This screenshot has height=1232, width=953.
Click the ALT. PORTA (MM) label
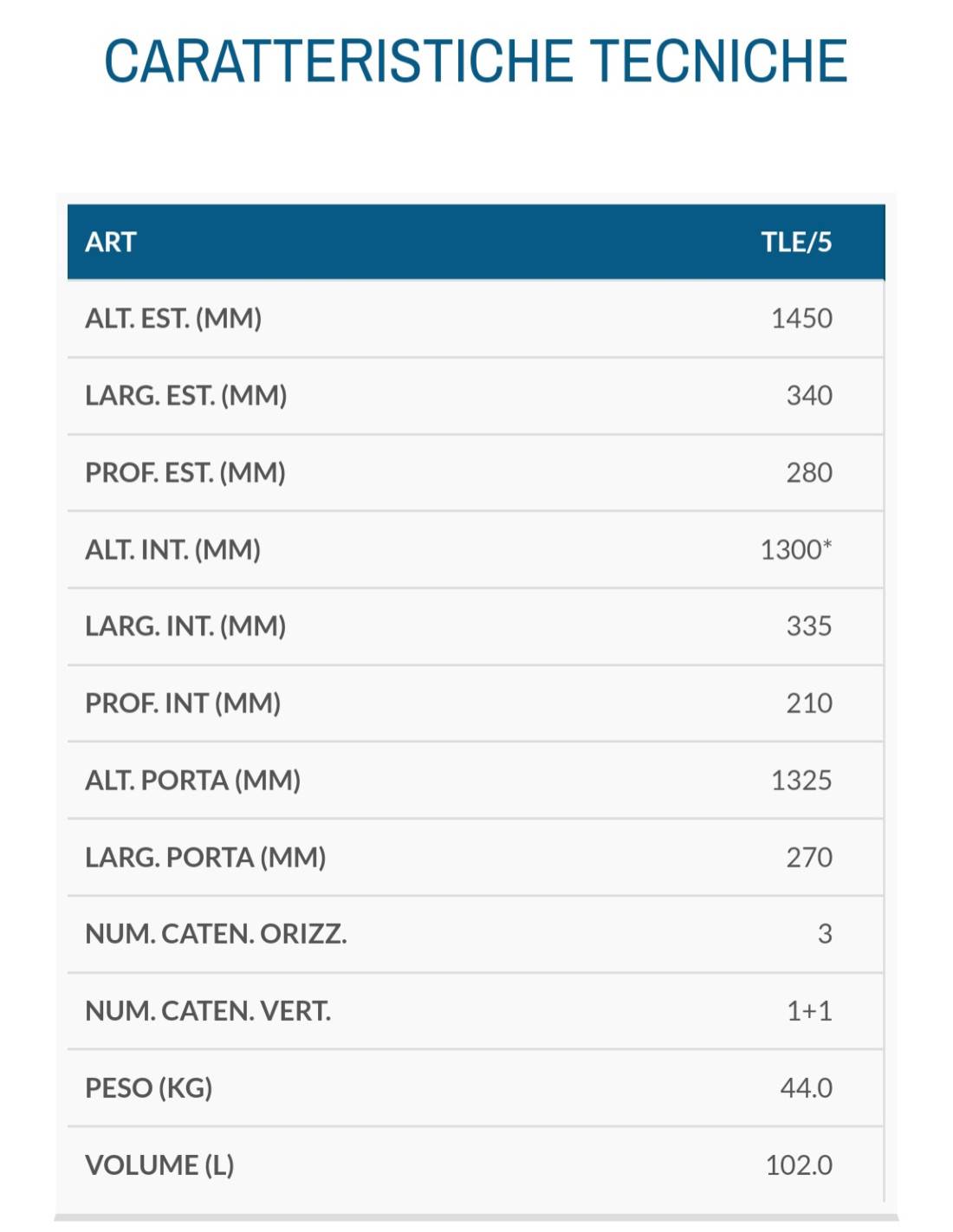[192, 781]
